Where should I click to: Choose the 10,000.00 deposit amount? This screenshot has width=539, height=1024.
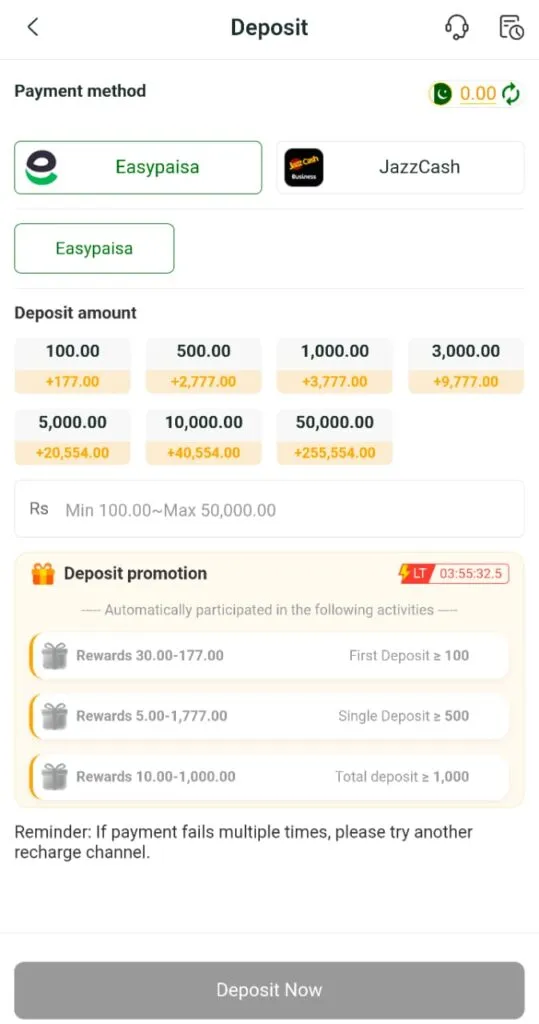204,437
